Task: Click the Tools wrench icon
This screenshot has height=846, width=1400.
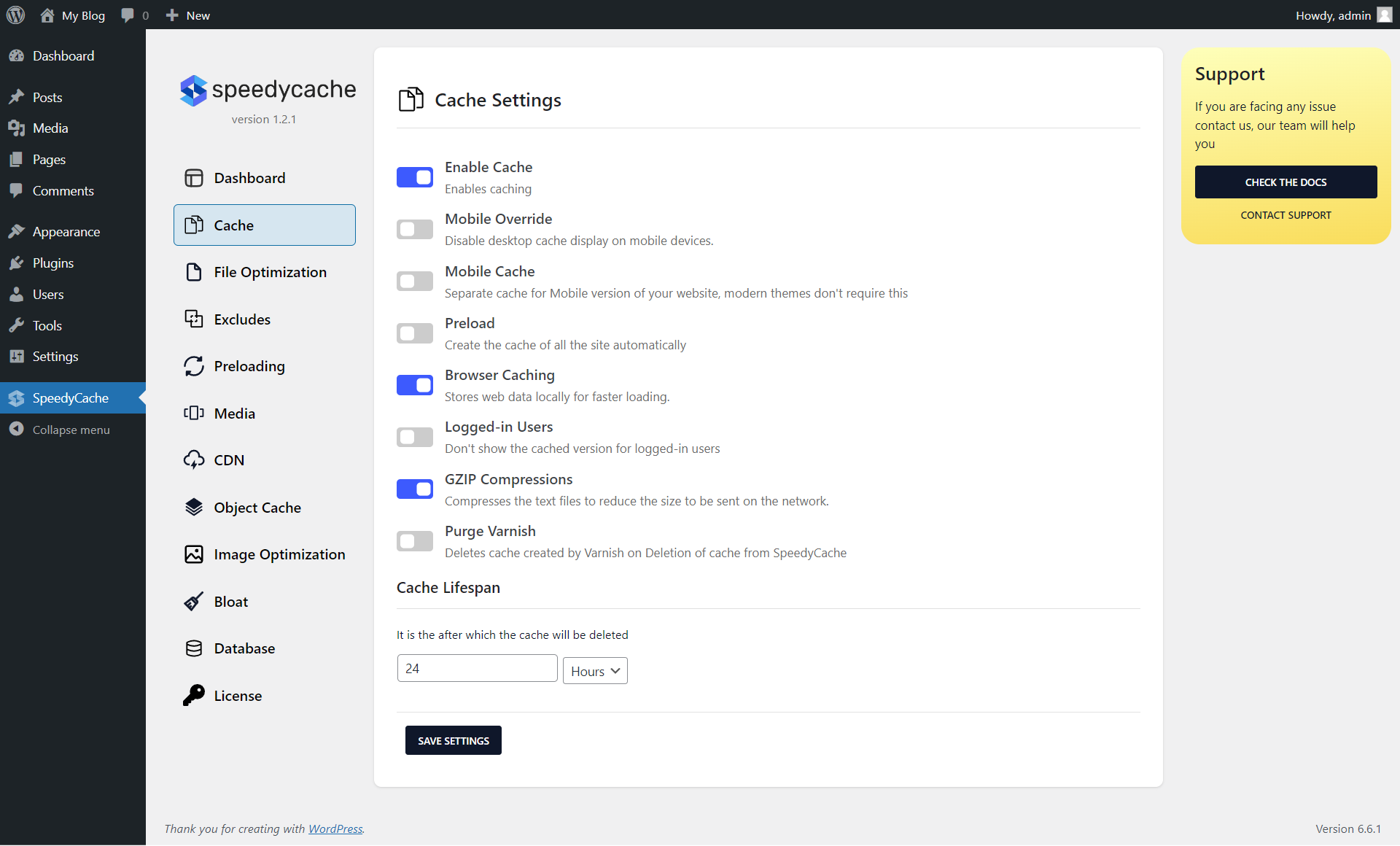Action: pyautogui.click(x=17, y=326)
